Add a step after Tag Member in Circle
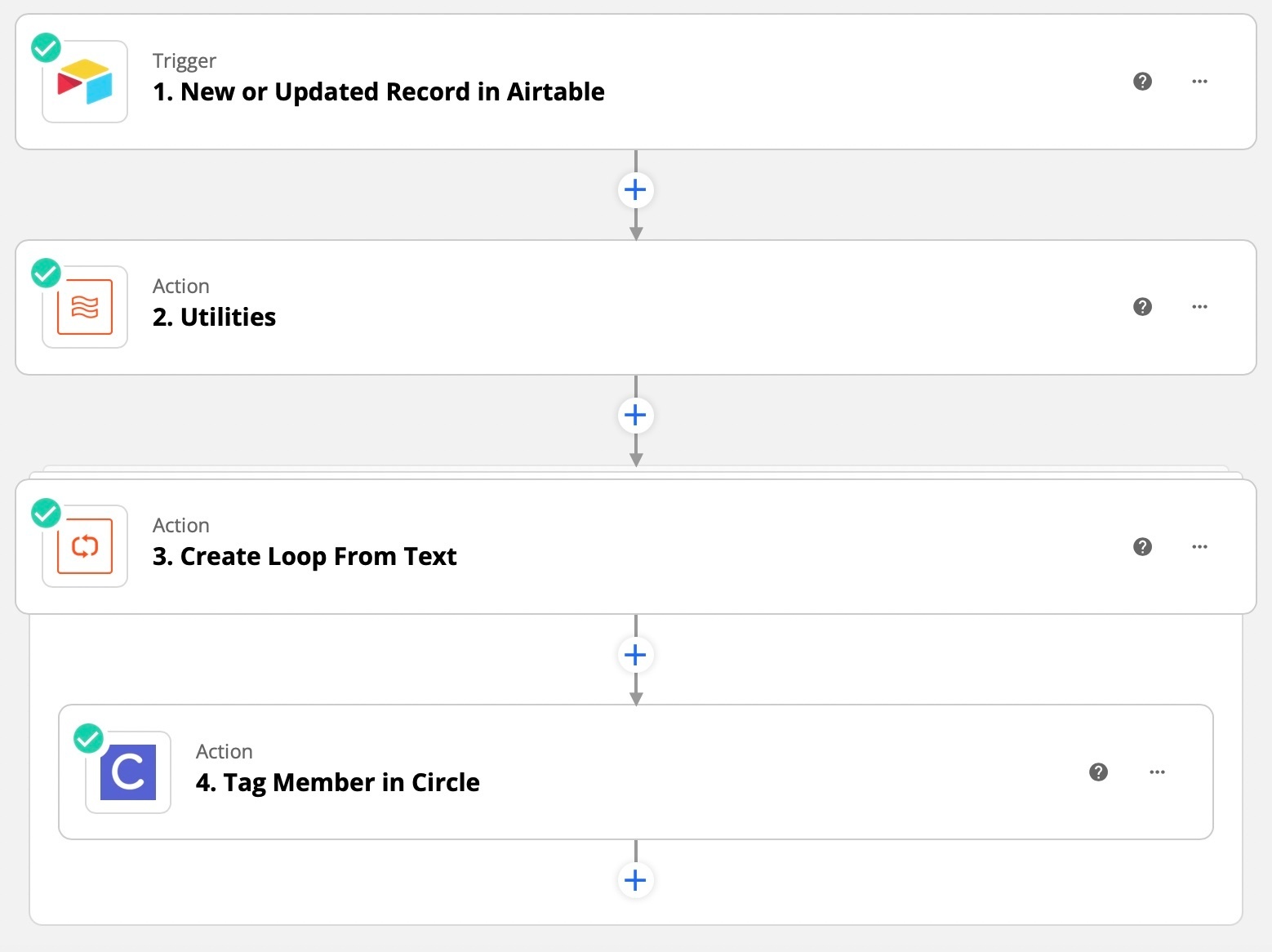This screenshot has height=952, width=1272. coord(635,880)
